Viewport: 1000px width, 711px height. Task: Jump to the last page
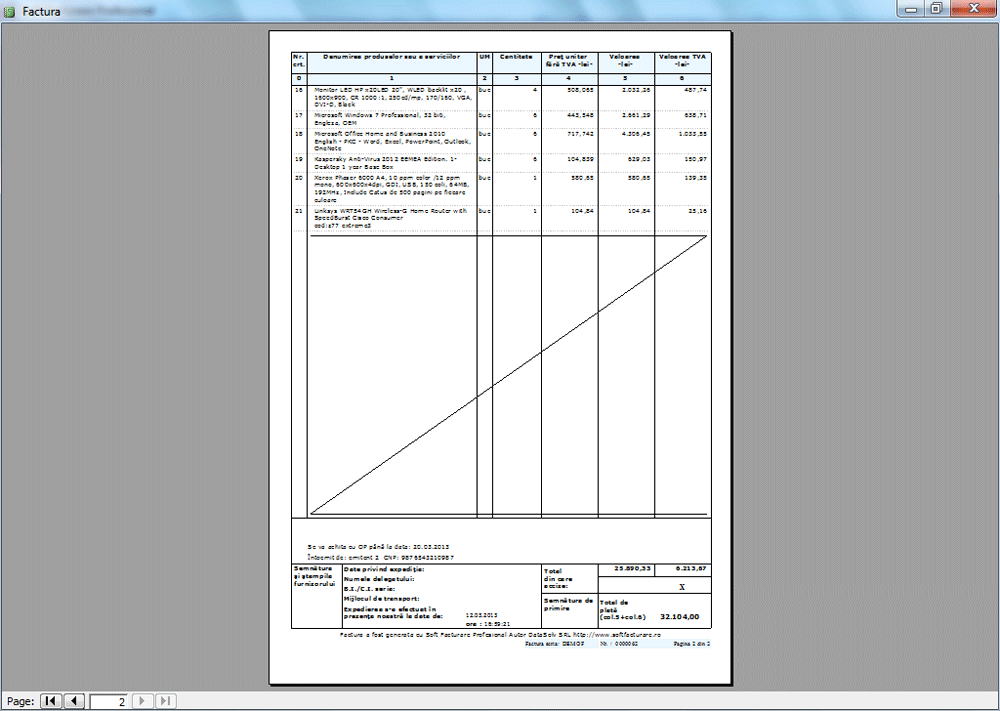167,701
